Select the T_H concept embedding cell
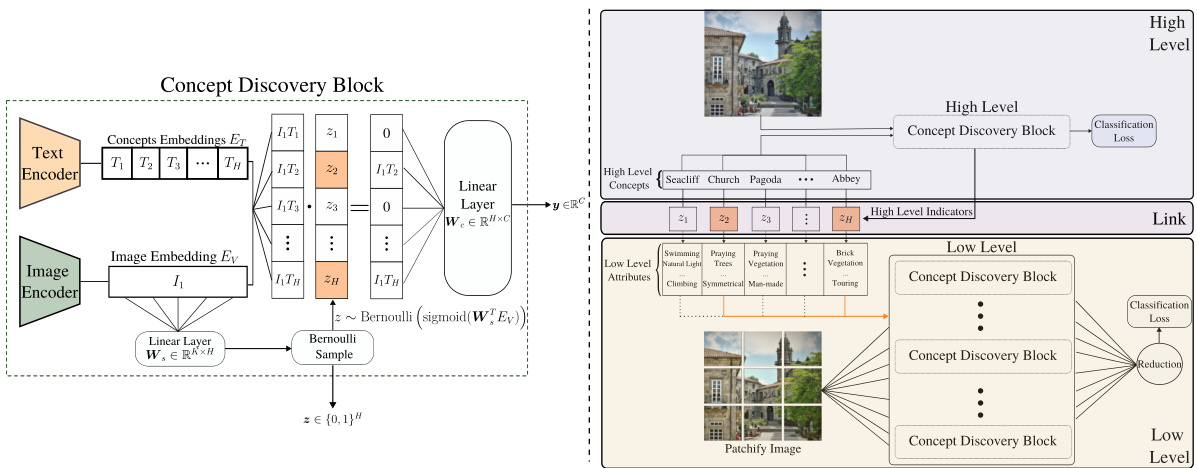 point(233,163)
